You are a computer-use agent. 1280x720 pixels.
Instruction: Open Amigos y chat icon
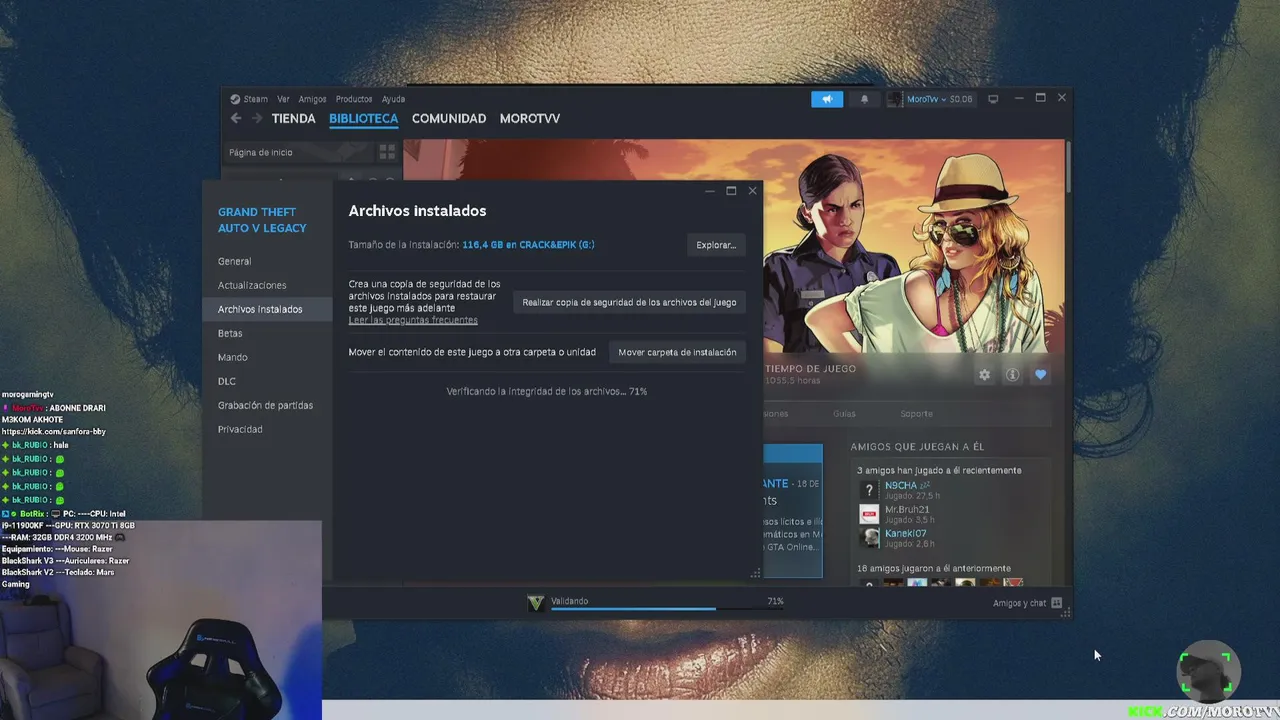tap(1056, 603)
